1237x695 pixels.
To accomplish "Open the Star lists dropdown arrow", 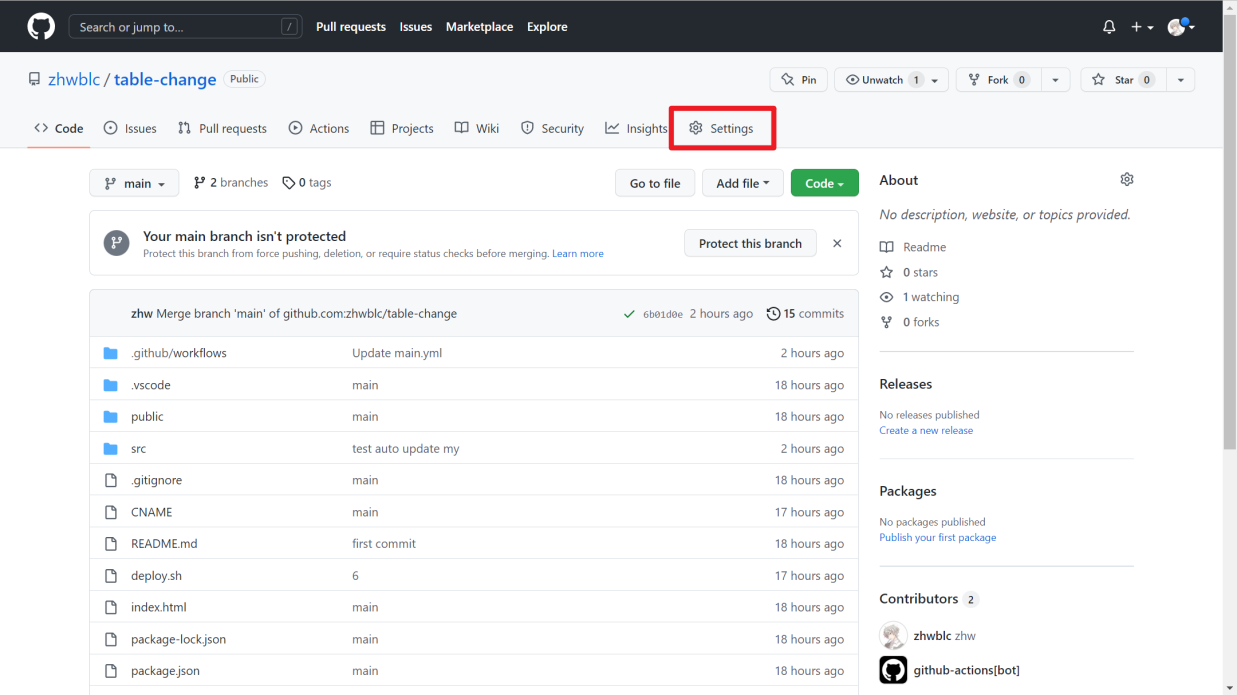I will [1180, 80].
